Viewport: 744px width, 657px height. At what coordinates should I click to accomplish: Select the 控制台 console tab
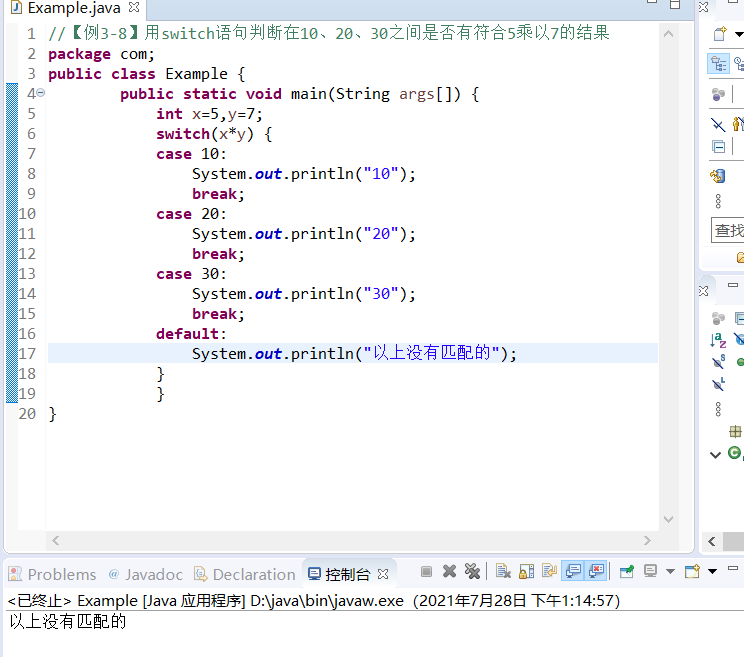pos(339,574)
